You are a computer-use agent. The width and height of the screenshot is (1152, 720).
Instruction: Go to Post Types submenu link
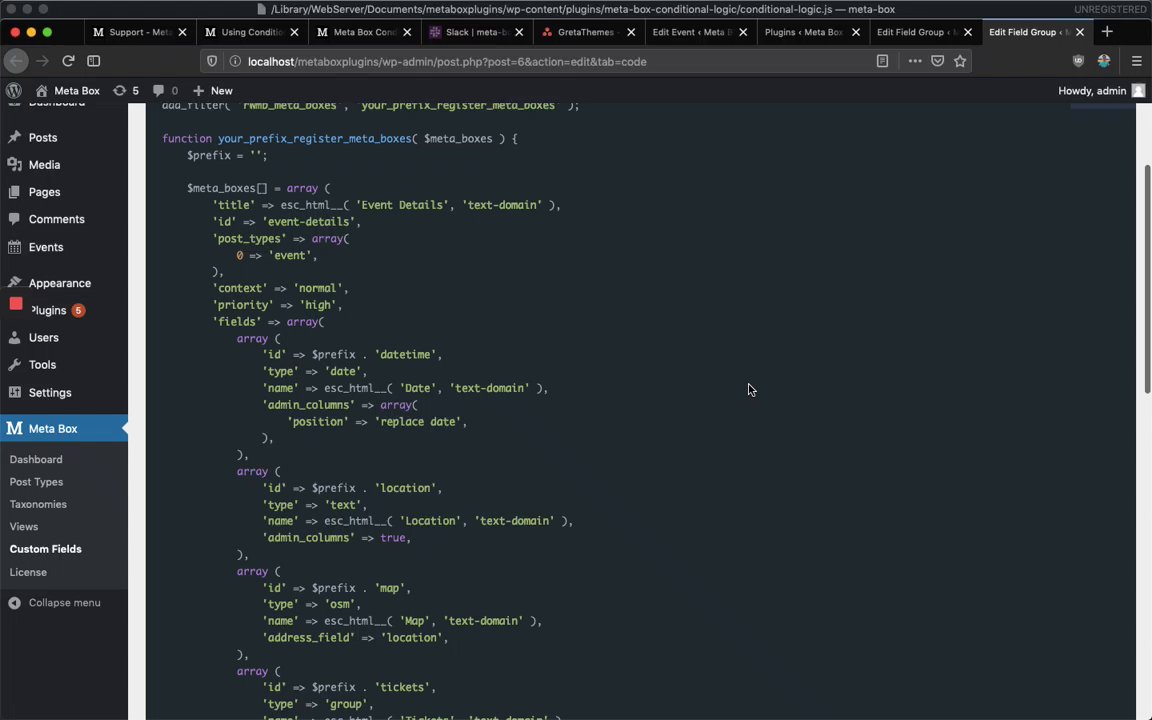(36, 482)
